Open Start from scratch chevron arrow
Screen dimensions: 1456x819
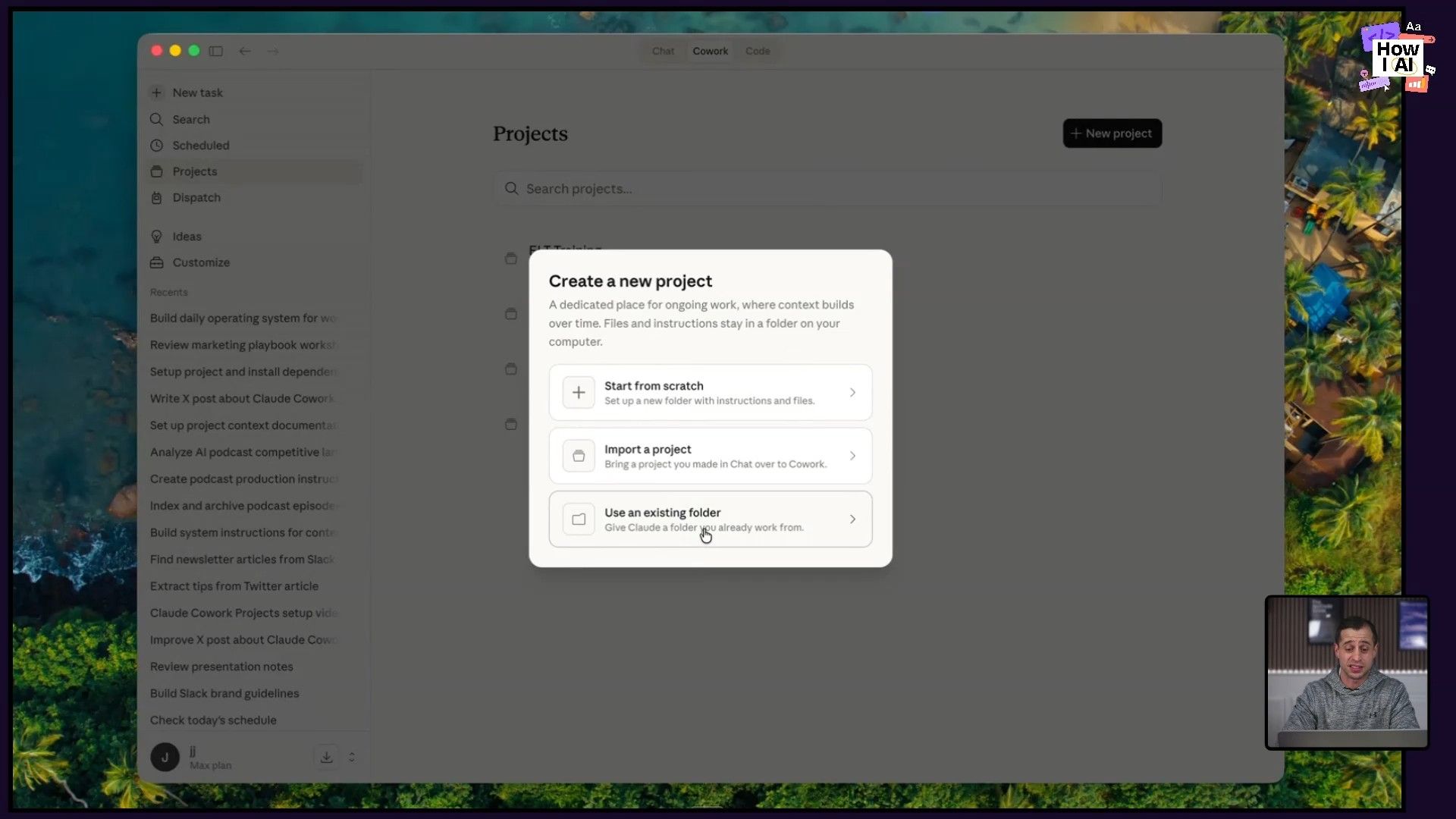tap(852, 392)
